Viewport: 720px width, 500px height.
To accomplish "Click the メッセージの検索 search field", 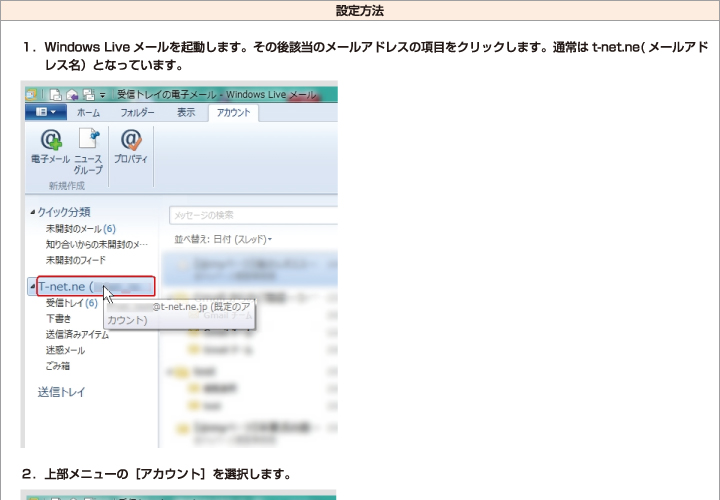I will coord(253,215).
